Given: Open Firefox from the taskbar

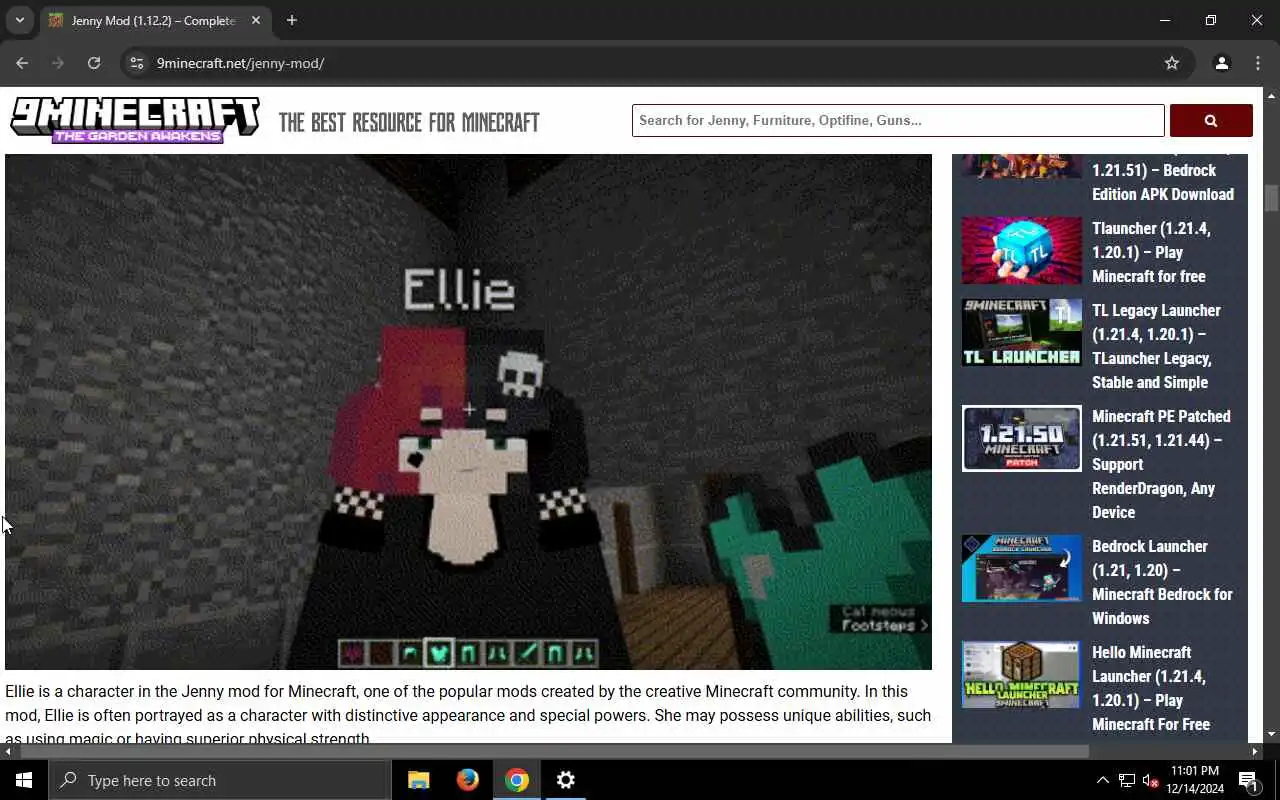Looking at the screenshot, I should point(467,780).
